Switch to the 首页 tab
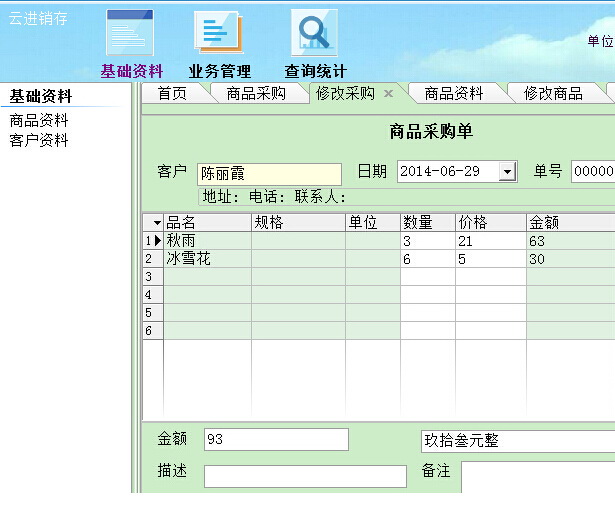The height and width of the screenshot is (509, 615). tap(172, 94)
